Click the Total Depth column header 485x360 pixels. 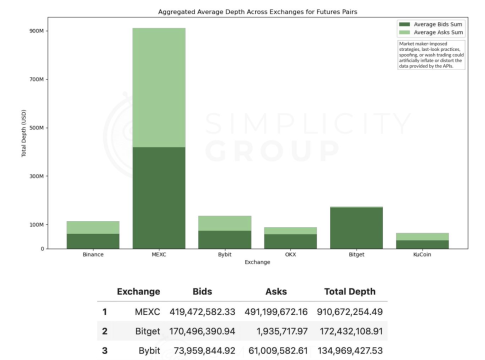coord(350,292)
